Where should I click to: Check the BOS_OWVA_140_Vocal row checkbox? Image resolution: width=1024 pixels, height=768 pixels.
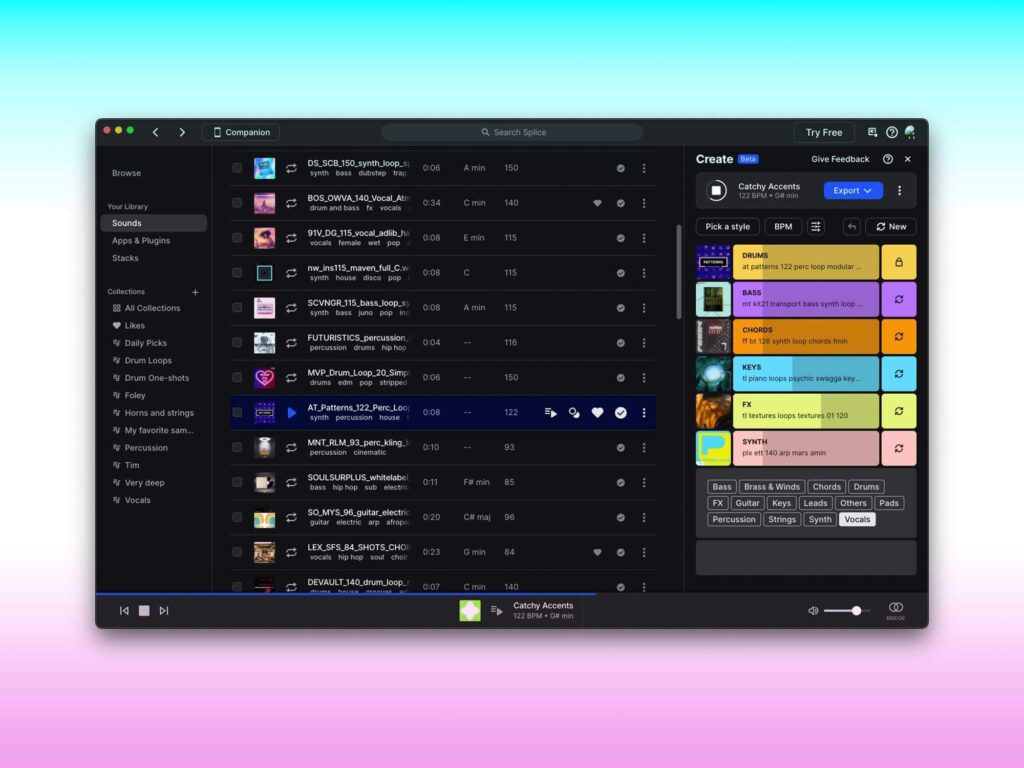point(237,203)
